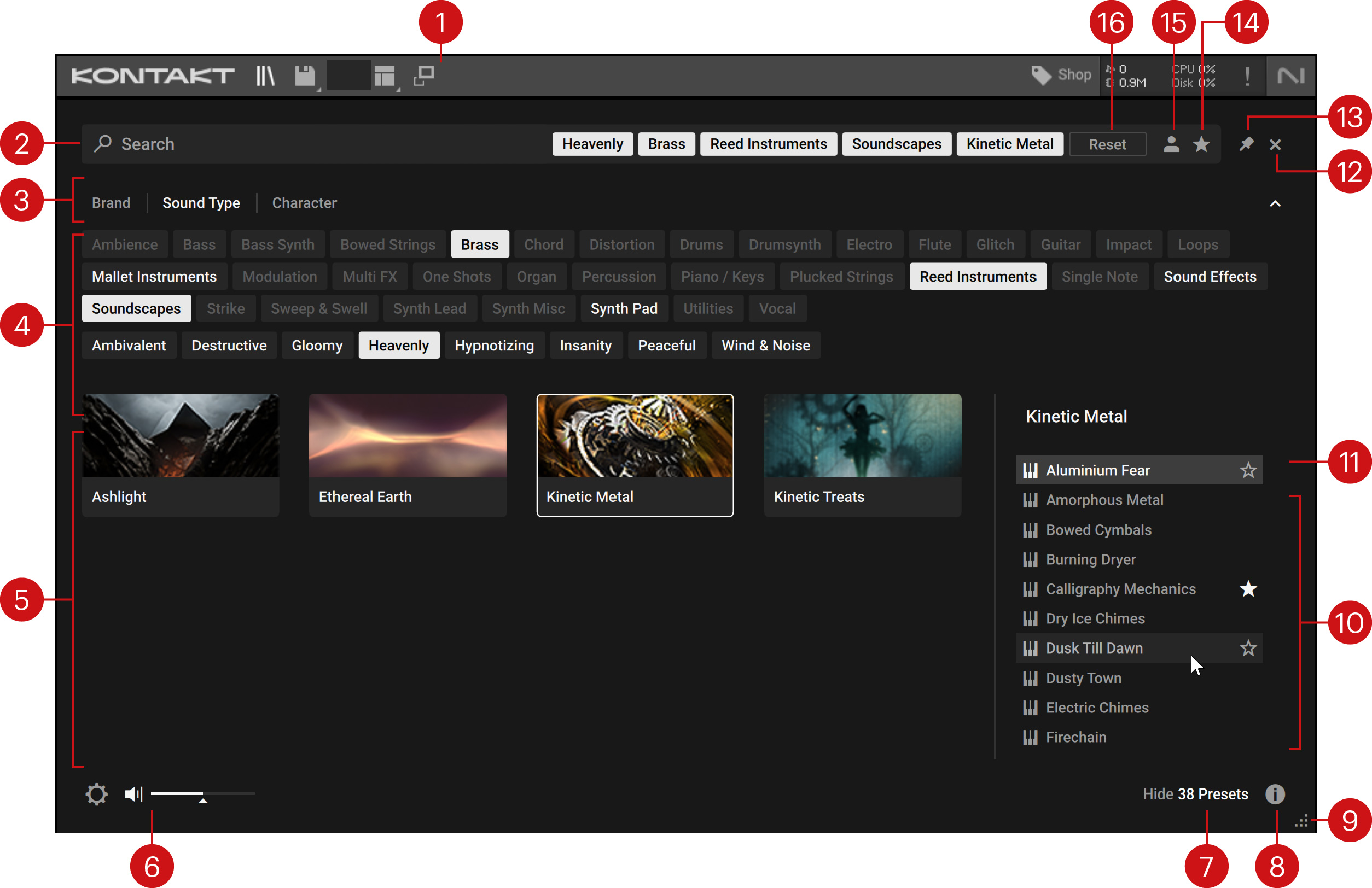This screenshot has height=888, width=1372.
Task: Click the save floppy disk icon
Action: [304, 75]
